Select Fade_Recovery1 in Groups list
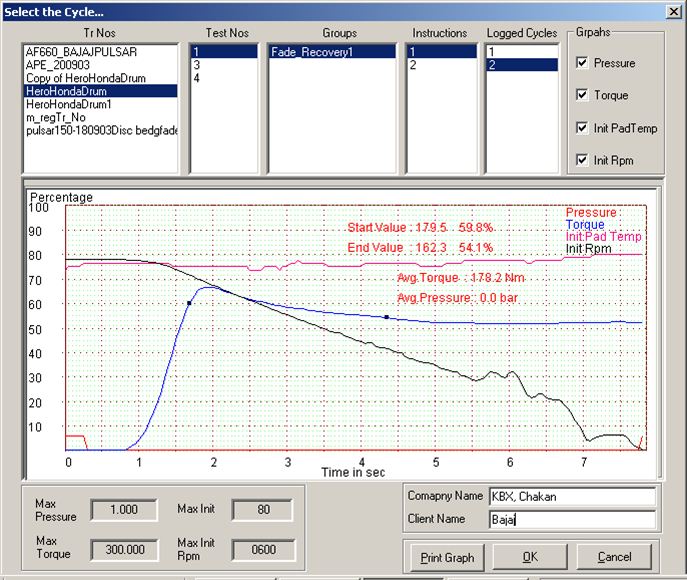Screen dimensions: 687x580 coord(310,51)
